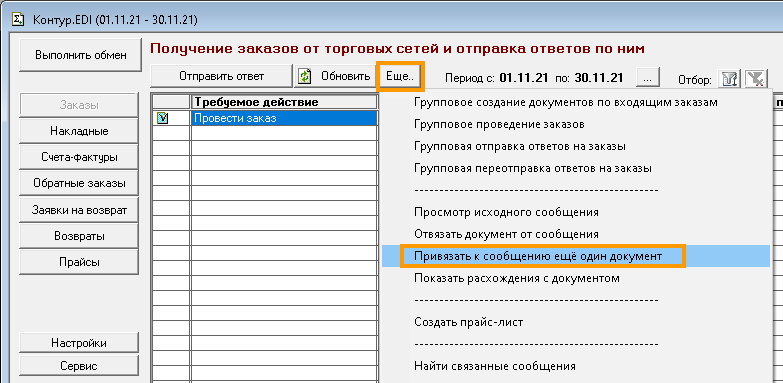Select the disabled Заказы section button

click(79, 105)
